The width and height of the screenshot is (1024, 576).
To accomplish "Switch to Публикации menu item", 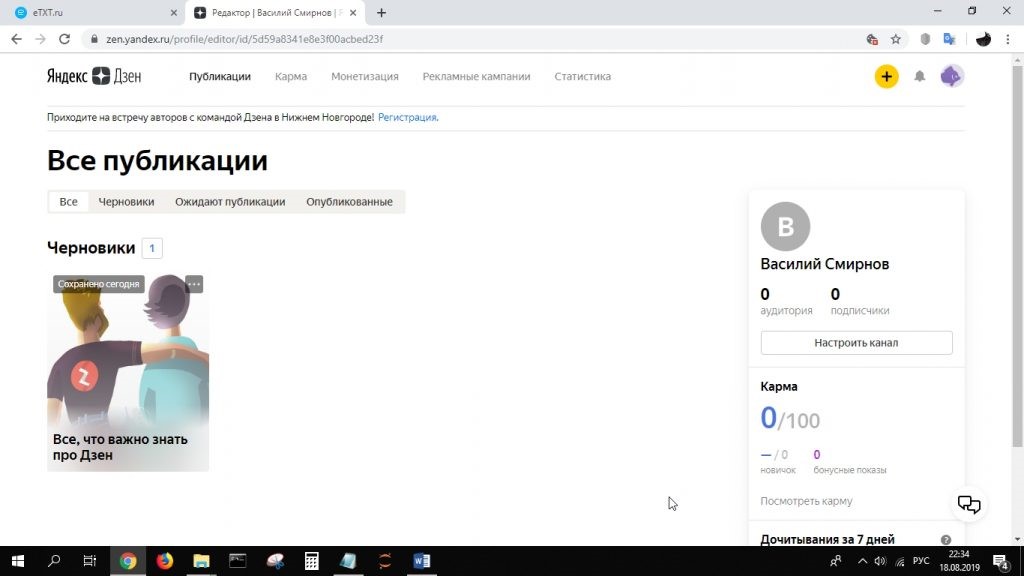I will [x=220, y=76].
